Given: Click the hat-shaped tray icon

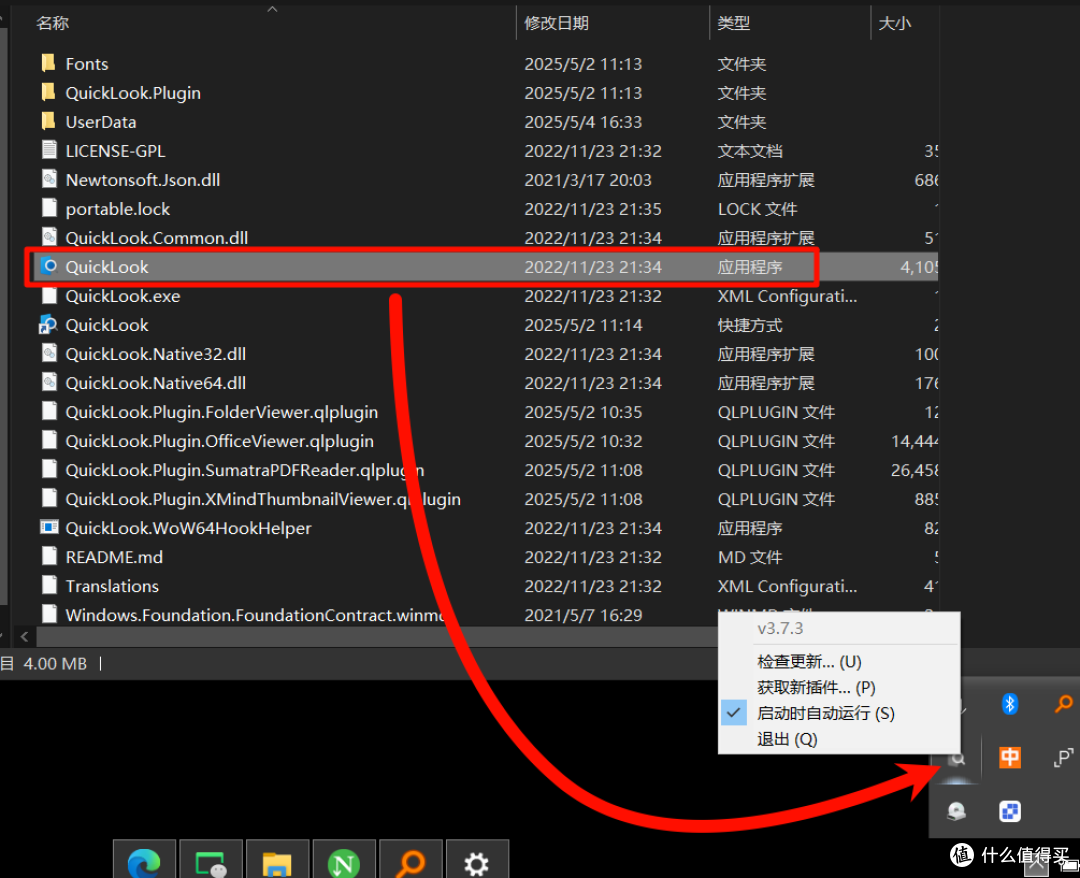Looking at the screenshot, I should coord(956,811).
